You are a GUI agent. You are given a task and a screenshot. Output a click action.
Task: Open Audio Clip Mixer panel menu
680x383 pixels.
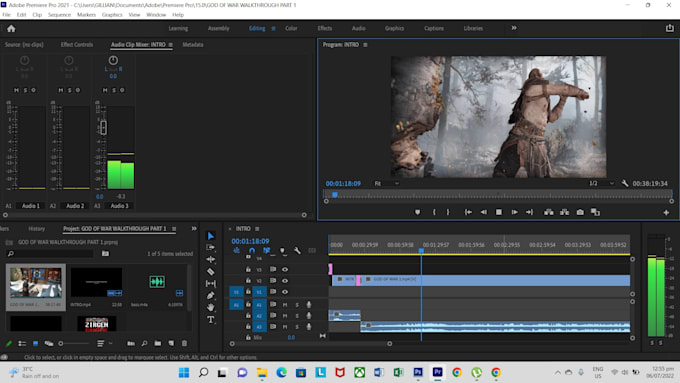[x=170, y=45]
